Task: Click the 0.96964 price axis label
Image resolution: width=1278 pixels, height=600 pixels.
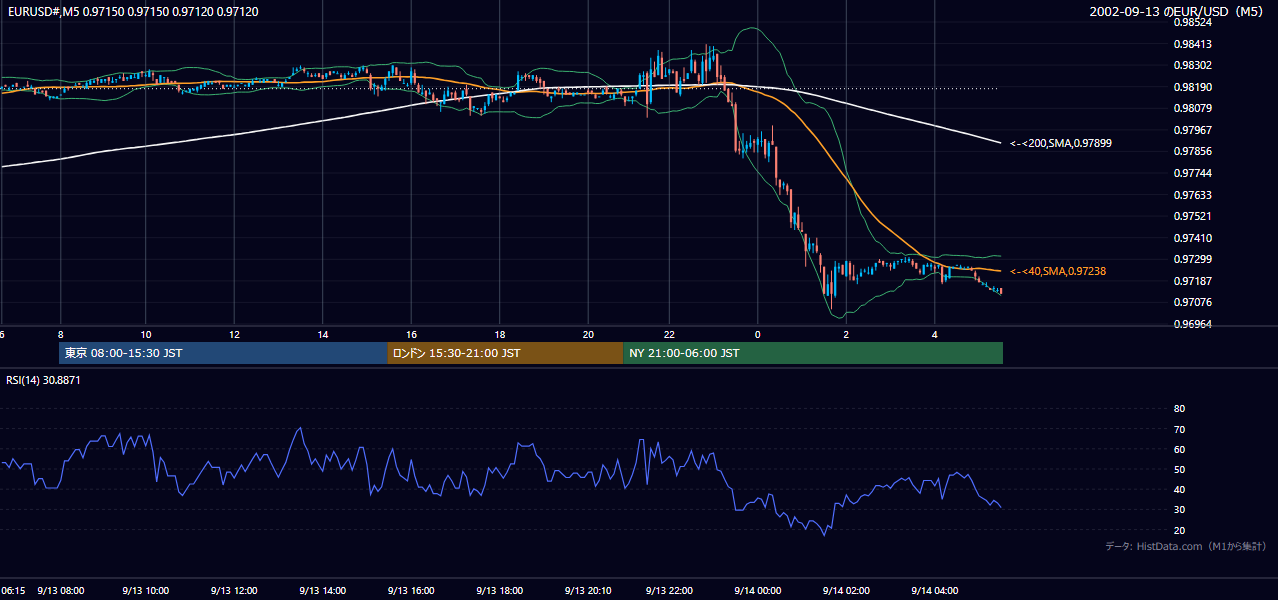Action: 1193,324
